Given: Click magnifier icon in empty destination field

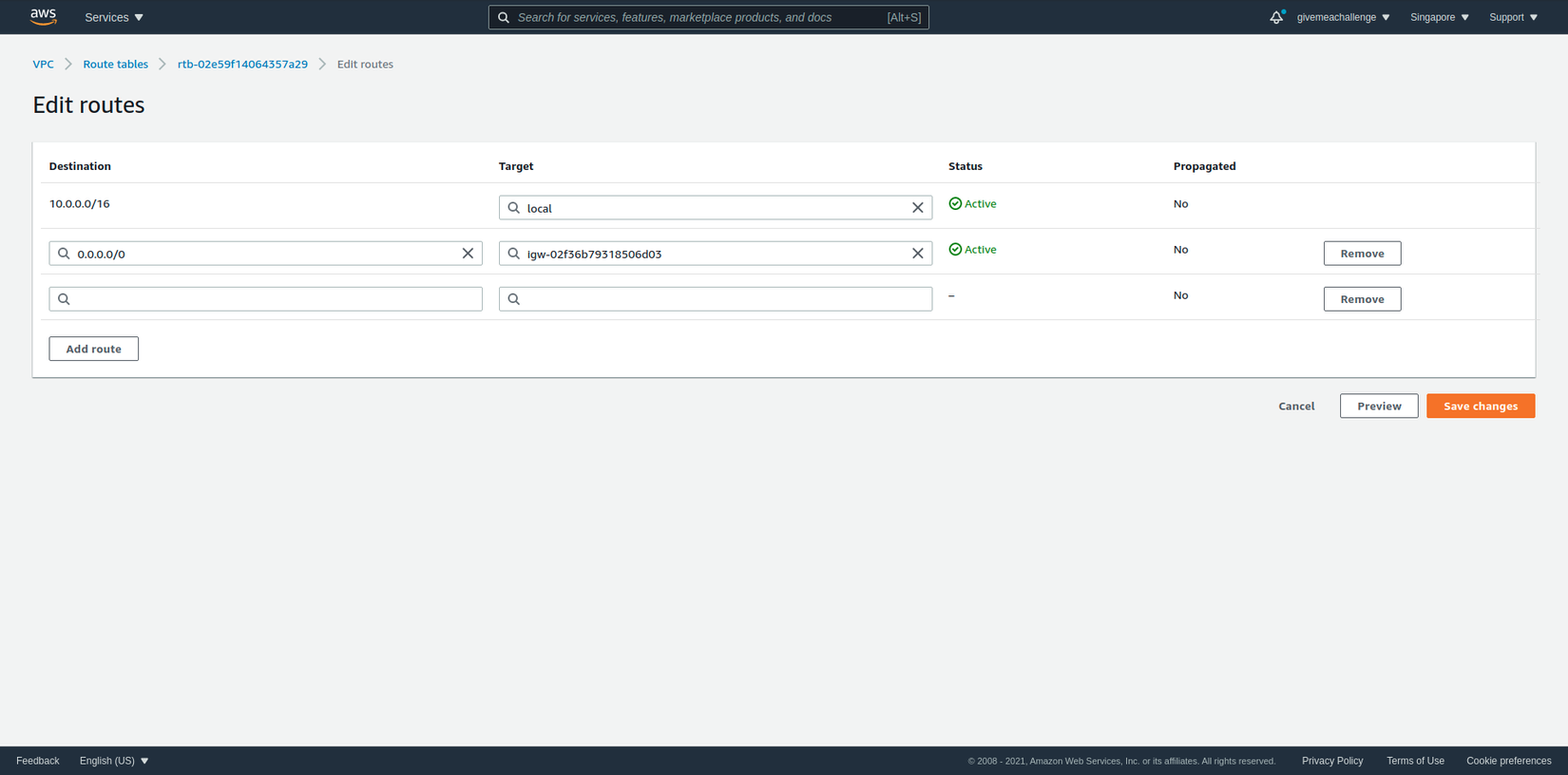Looking at the screenshot, I should click(64, 299).
